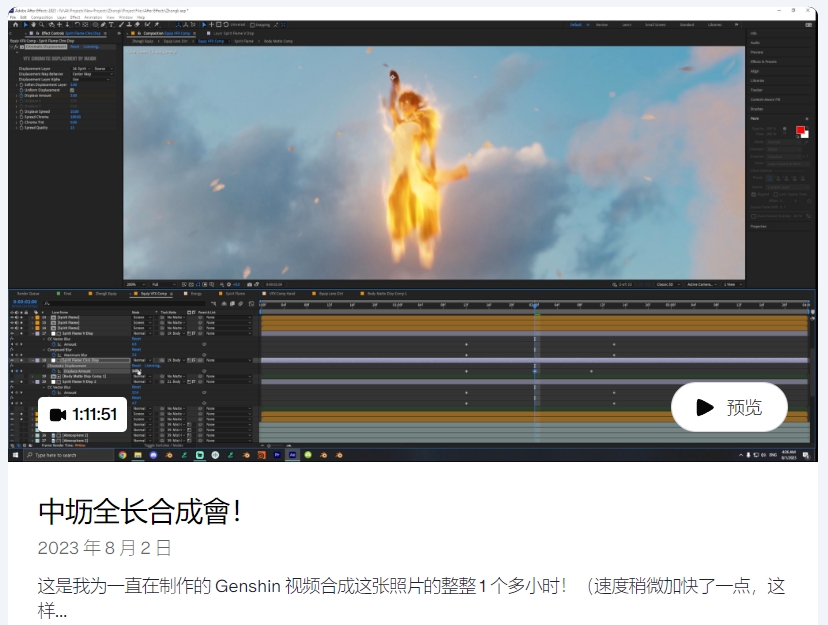Click the After Effects taskbar icon
This screenshot has height=625, width=828.
(x=292, y=455)
